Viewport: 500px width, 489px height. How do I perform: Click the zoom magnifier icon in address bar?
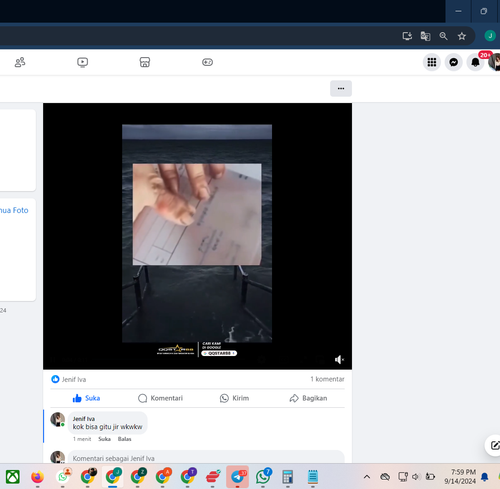tap(443, 36)
